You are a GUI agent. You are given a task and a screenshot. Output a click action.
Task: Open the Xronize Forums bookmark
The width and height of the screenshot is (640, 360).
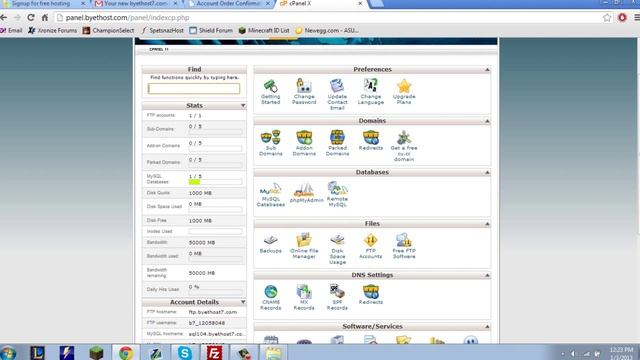(52, 31)
